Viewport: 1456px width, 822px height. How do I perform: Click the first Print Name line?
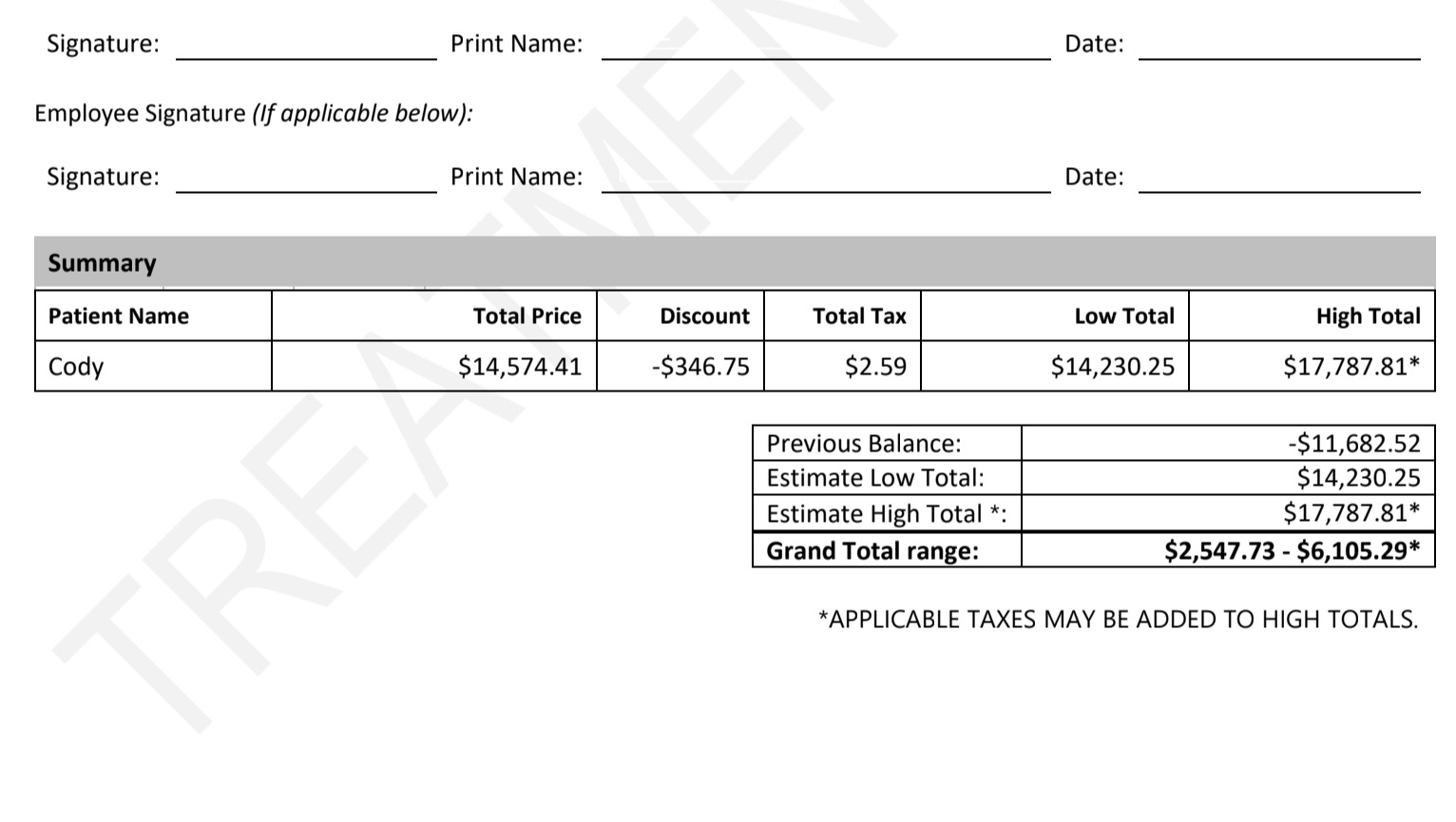tap(826, 46)
